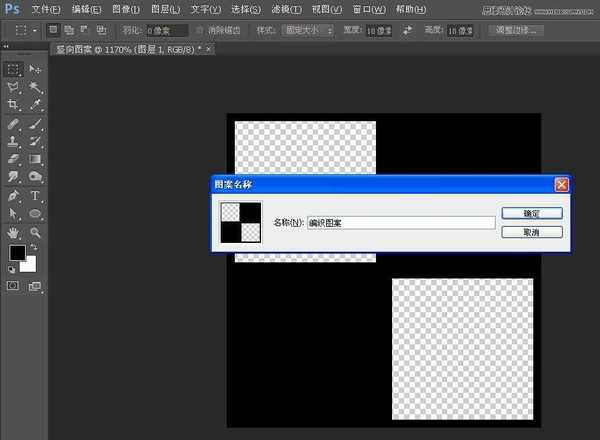Click the 取消 (Cancel) button
The image size is (600, 440).
(x=531, y=232)
